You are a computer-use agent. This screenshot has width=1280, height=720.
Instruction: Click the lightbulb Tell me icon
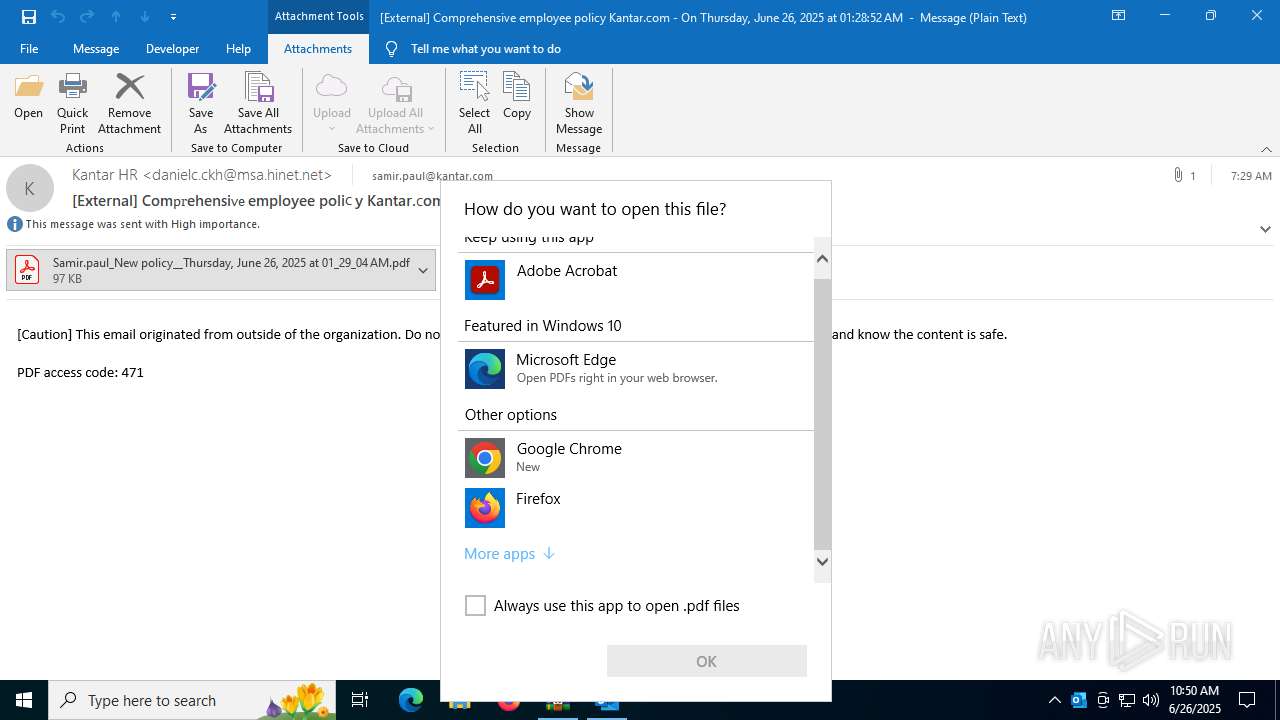click(x=392, y=48)
